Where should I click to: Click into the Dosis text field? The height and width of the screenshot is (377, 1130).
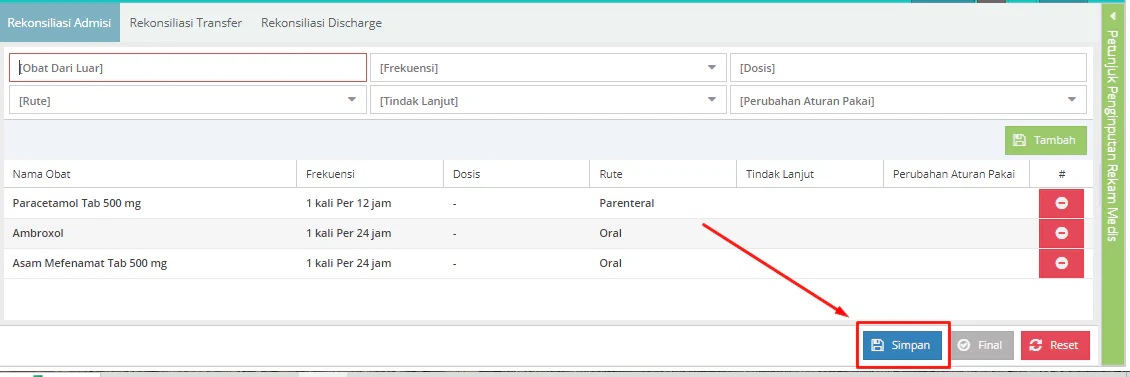908,68
